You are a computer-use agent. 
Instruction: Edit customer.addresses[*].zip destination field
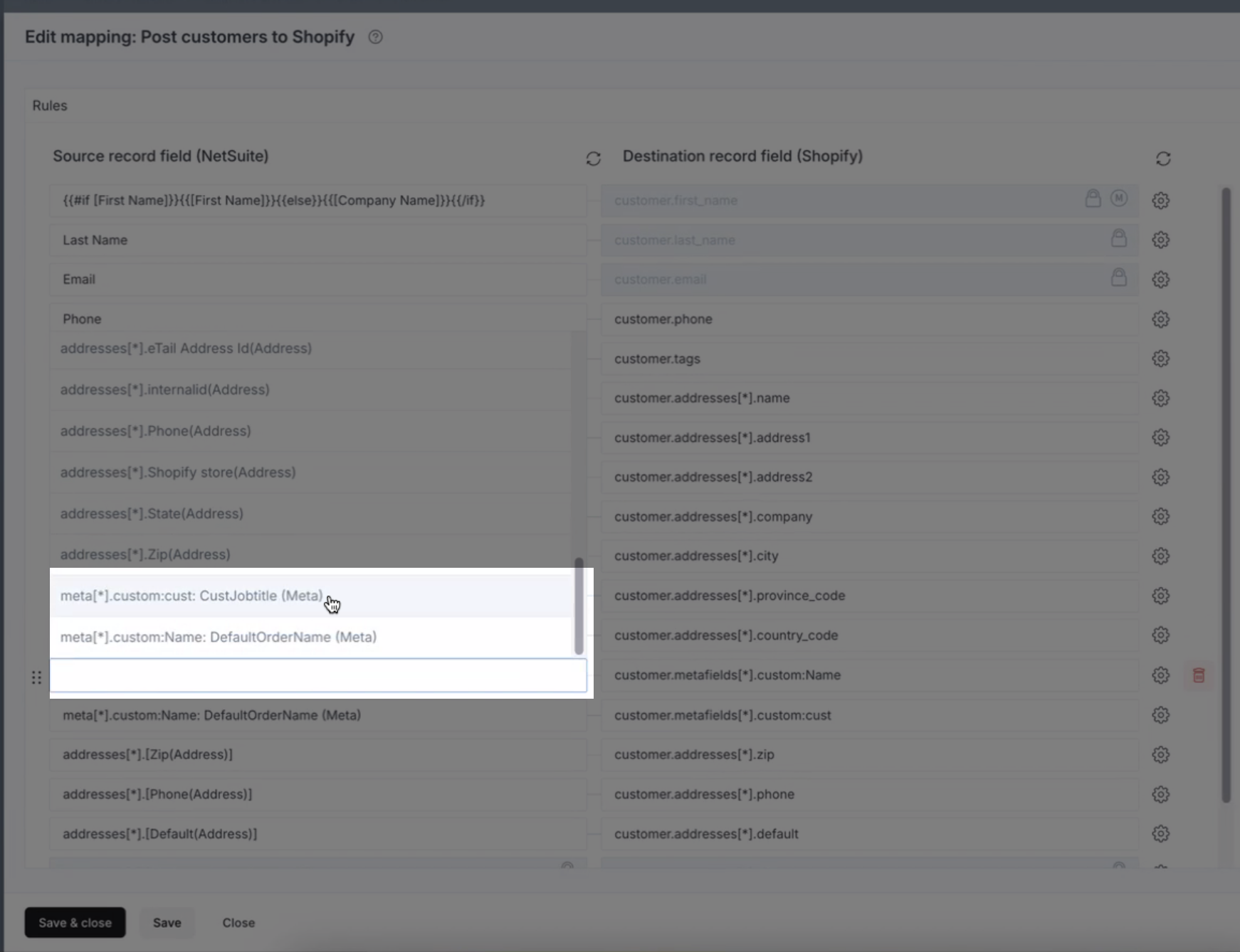click(x=870, y=755)
